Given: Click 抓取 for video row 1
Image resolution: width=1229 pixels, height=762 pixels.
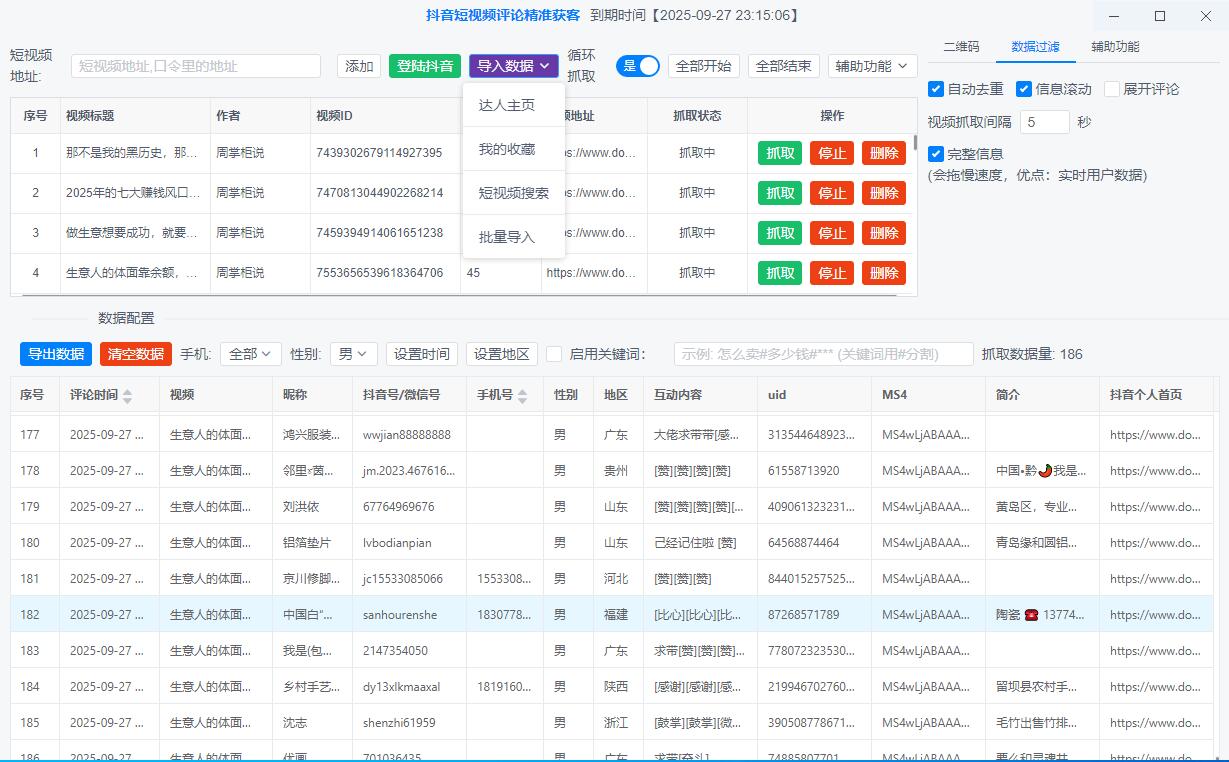Looking at the screenshot, I should (x=780, y=153).
